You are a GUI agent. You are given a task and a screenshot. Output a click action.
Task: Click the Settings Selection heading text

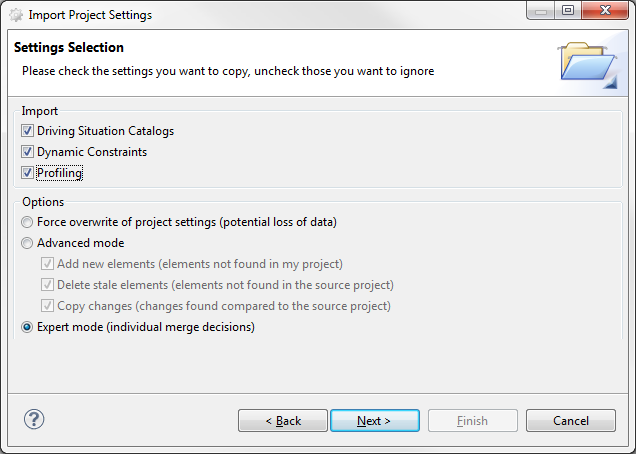pos(68,48)
